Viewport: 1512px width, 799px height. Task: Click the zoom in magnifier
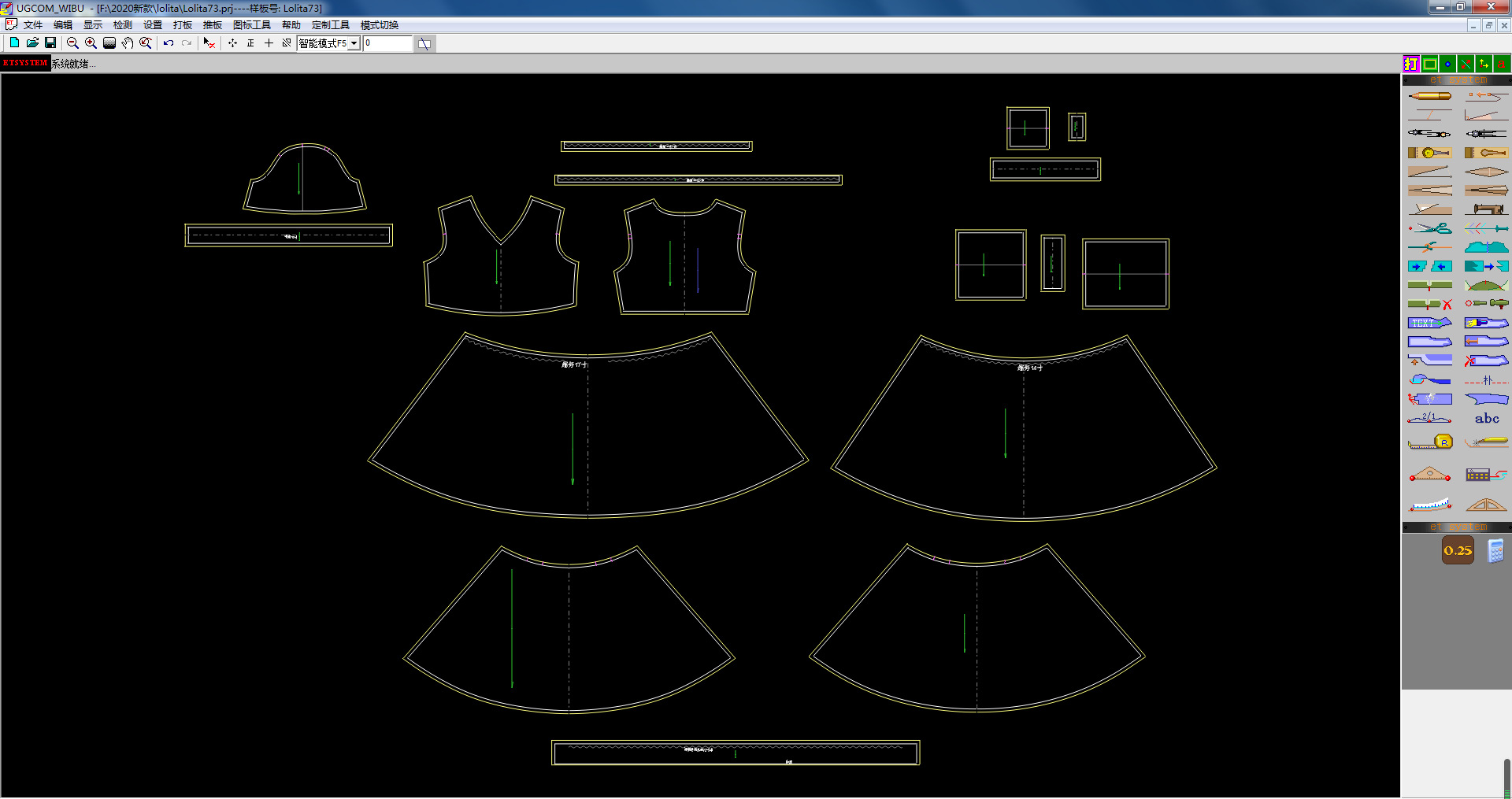coord(91,43)
